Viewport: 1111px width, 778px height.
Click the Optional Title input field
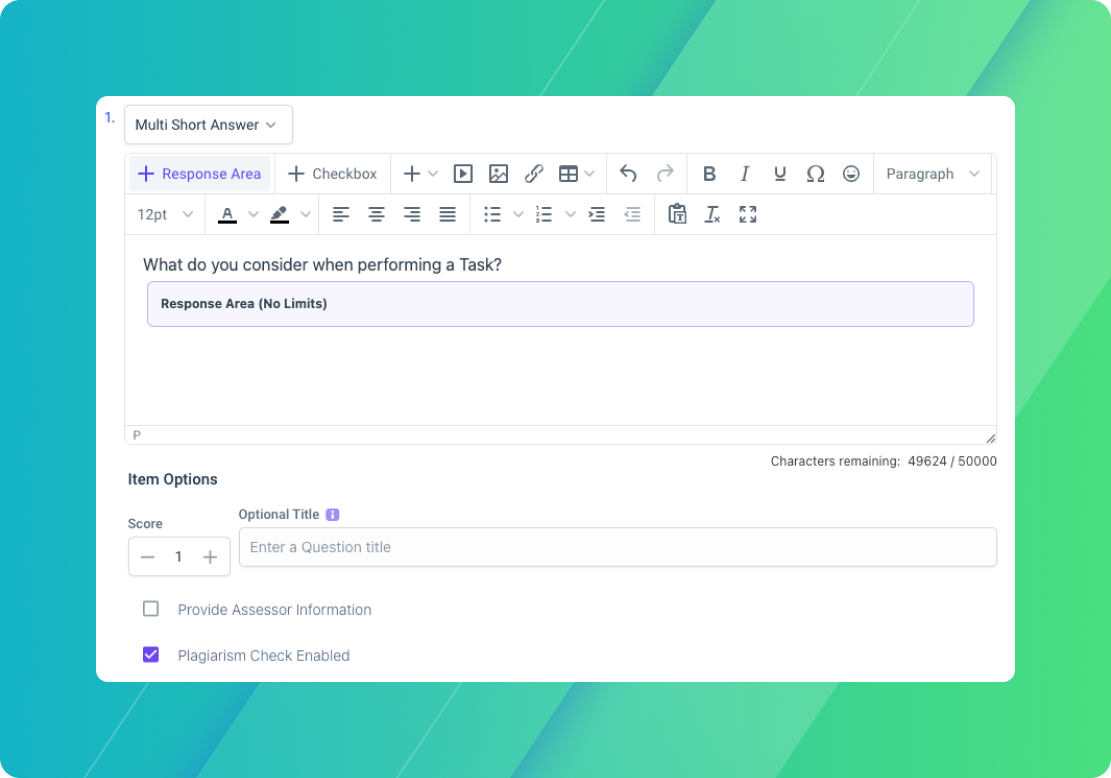tap(617, 547)
